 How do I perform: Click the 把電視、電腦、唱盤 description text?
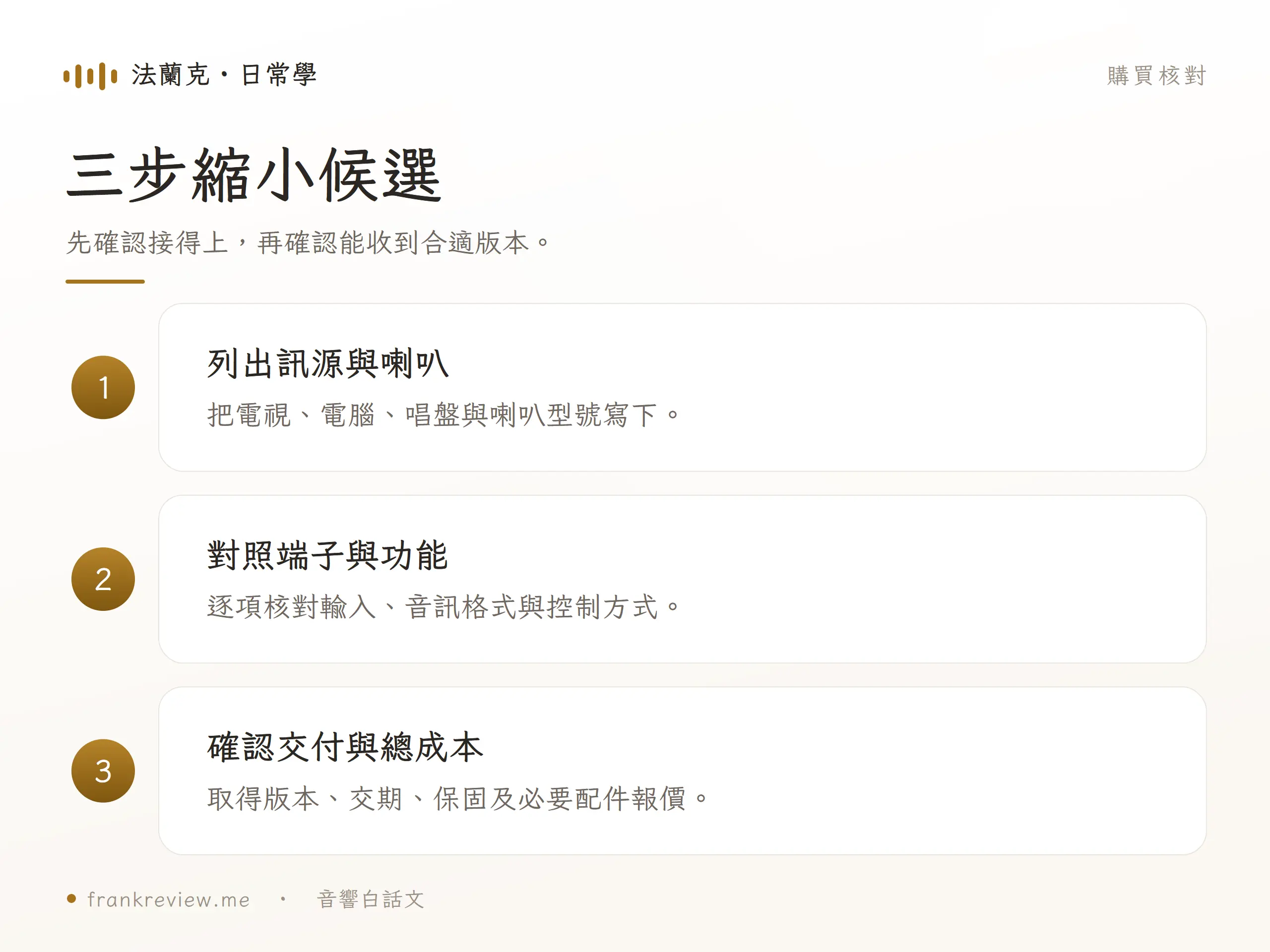pos(444,415)
